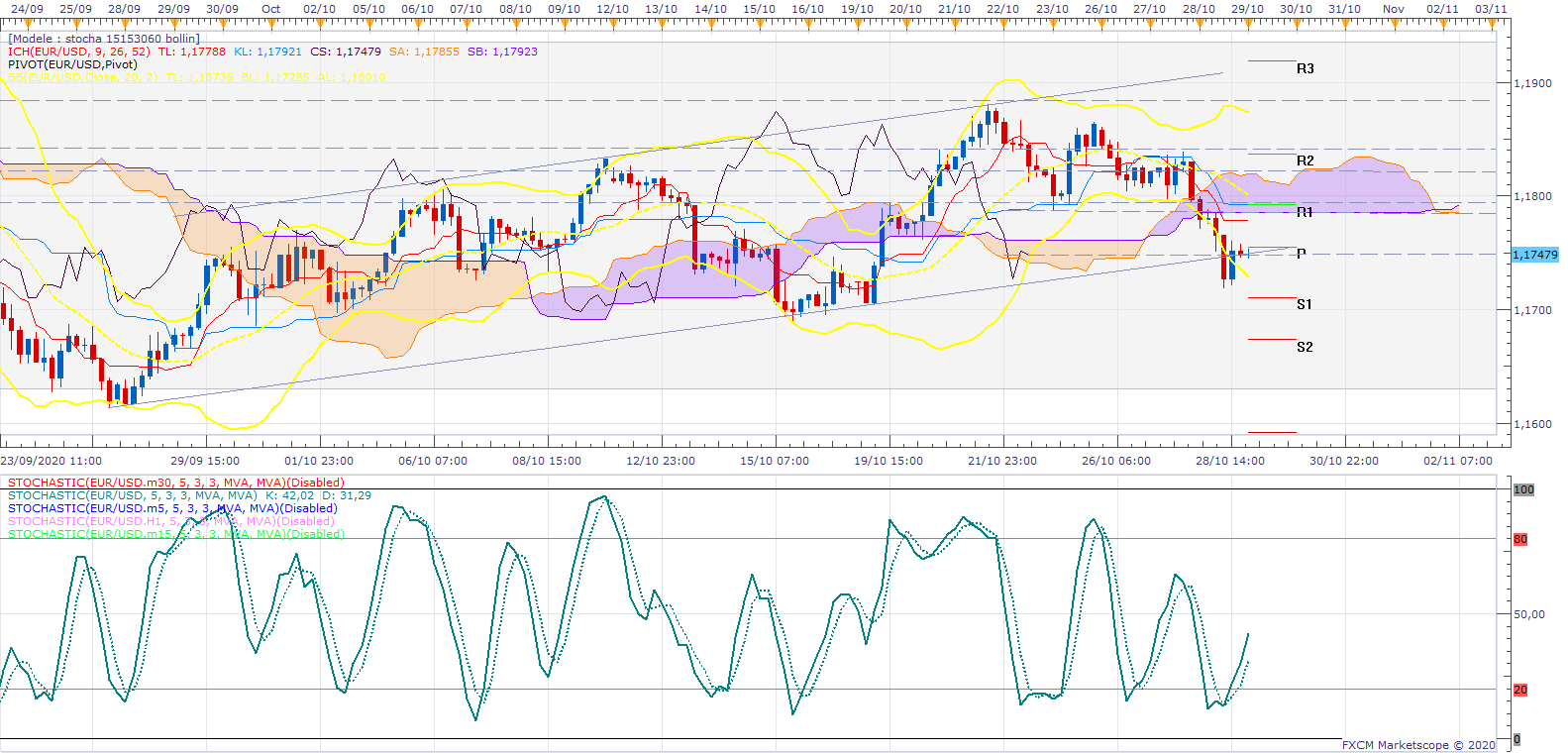This screenshot has width=1568, height=753.
Task: Select the 28/09 marker on the date ruler
Action: click(x=124, y=9)
